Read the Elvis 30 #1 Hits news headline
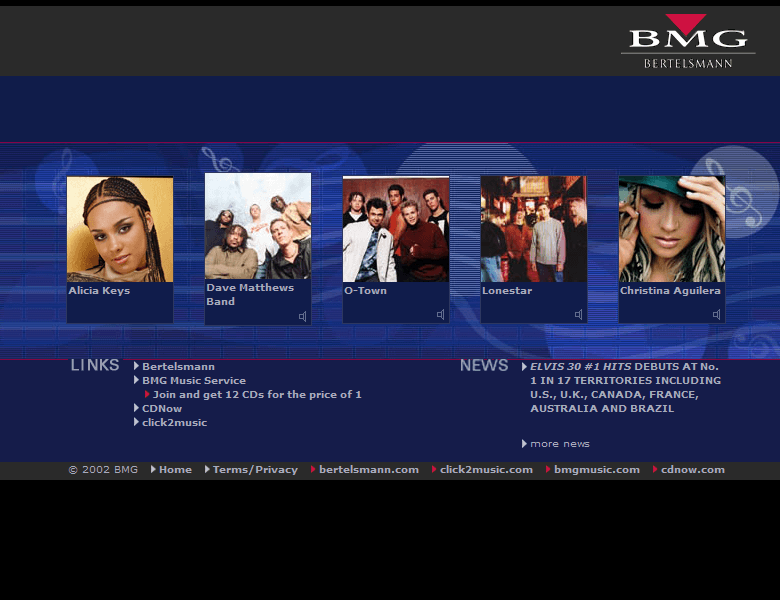 [x=625, y=388]
